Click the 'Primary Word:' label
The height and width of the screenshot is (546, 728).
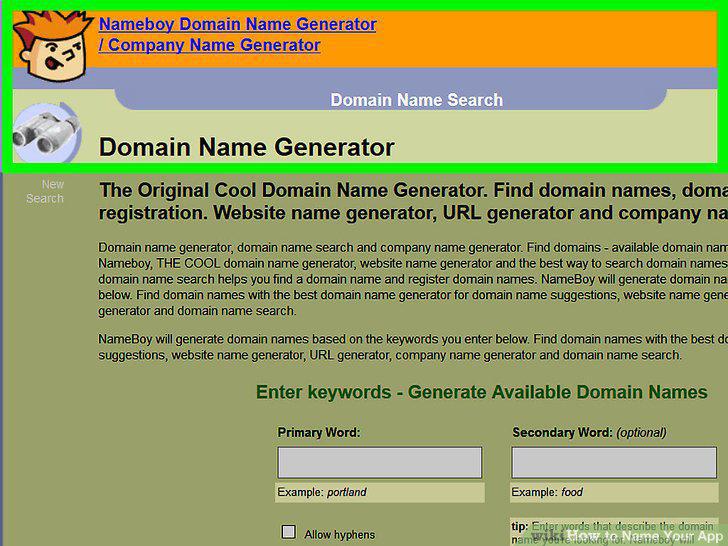pyautogui.click(x=318, y=432)
